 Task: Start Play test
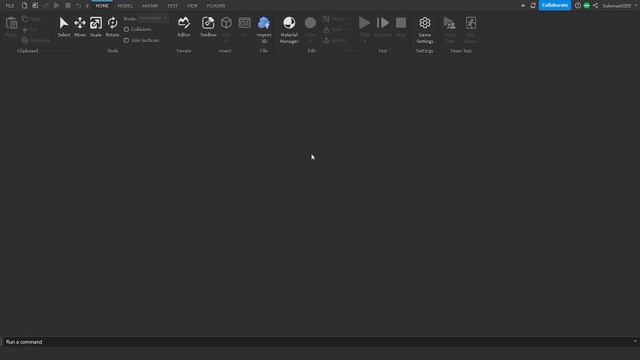click(364, 23)
